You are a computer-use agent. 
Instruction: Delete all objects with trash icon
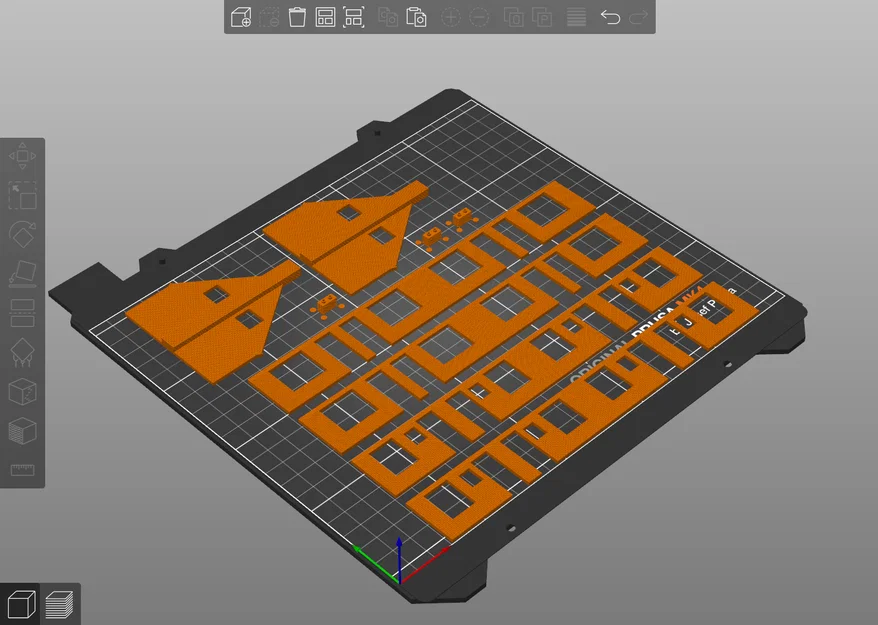click(297, 17)
